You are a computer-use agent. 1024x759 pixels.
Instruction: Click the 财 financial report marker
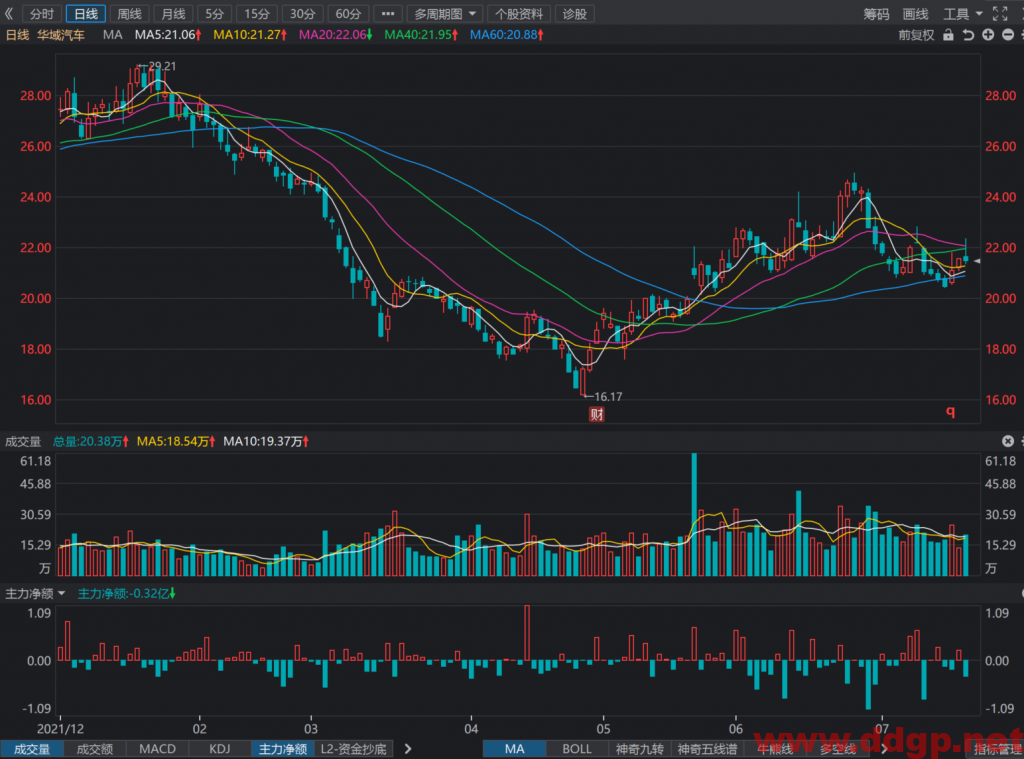click(x=596, y=414)
